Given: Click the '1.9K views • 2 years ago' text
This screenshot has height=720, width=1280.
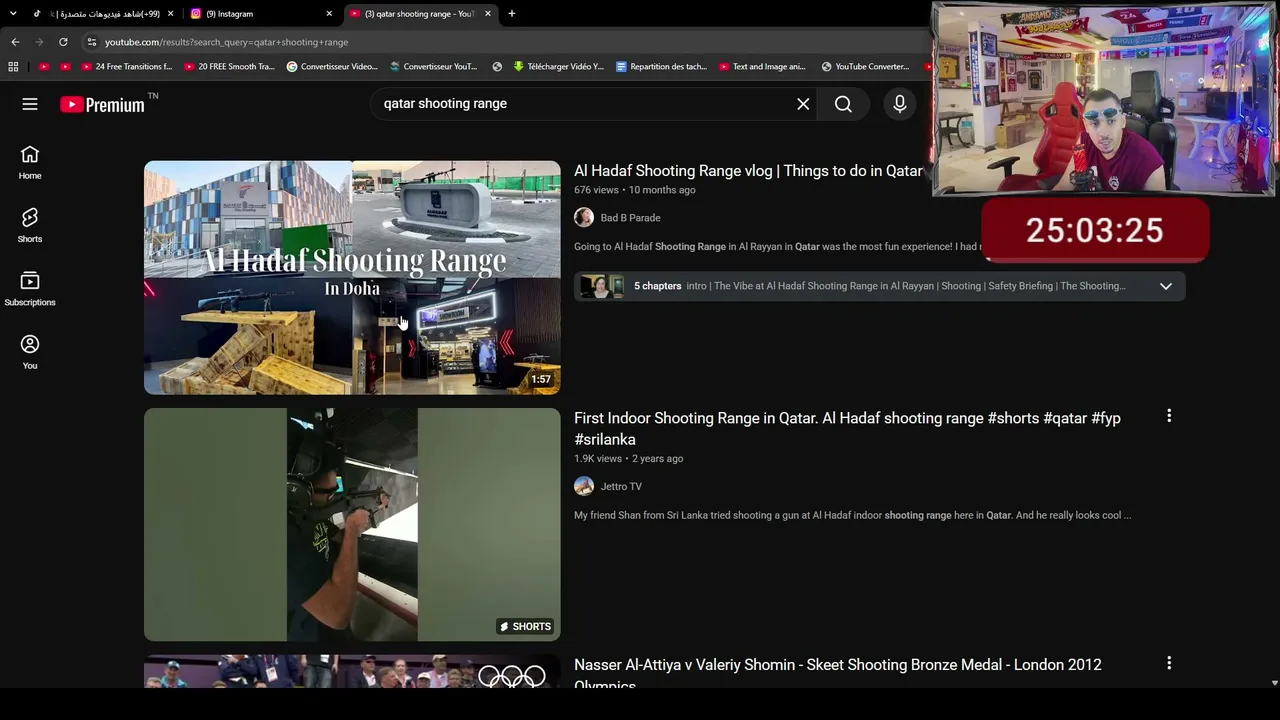Looking at the screenshot, I should coord(628,459).
